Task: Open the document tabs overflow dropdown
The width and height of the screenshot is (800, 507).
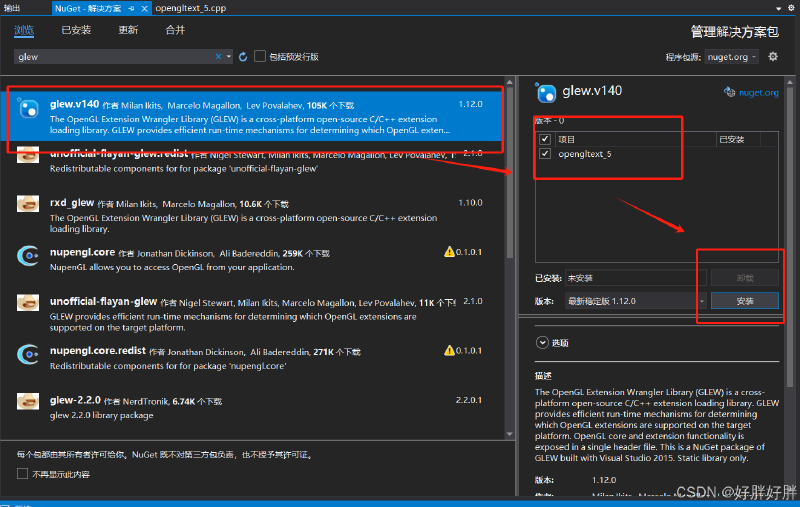Action: (779, 8)
